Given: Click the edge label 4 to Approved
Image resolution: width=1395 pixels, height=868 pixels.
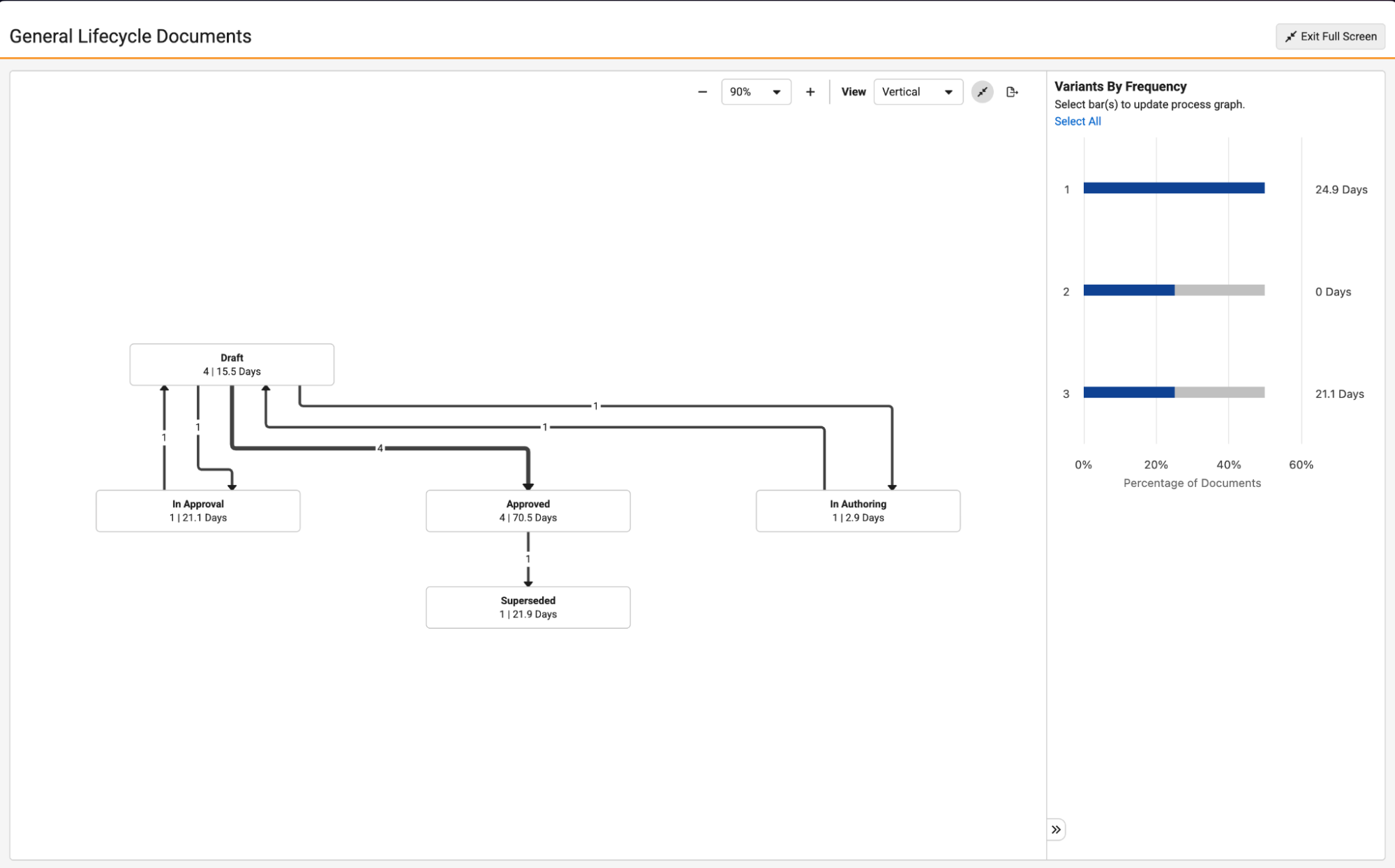Looking at the screenshot, I should click(x=380, y=448).
